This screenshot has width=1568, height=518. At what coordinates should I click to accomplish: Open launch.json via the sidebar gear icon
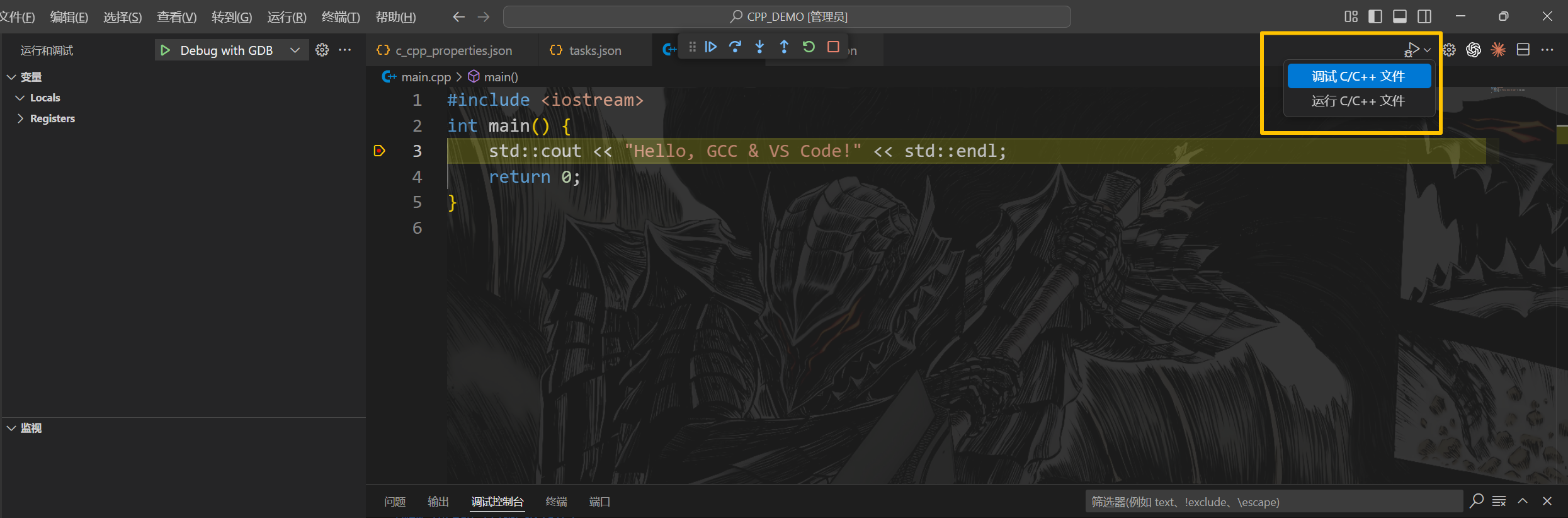322,50
